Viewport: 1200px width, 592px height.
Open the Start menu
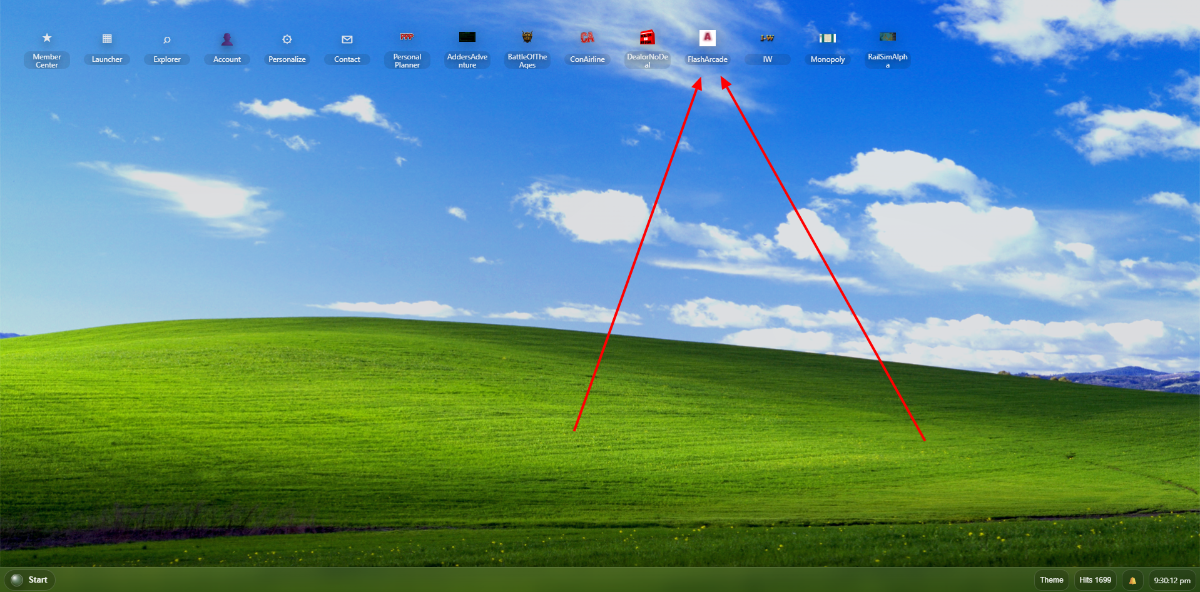click(x=30, y=580)
